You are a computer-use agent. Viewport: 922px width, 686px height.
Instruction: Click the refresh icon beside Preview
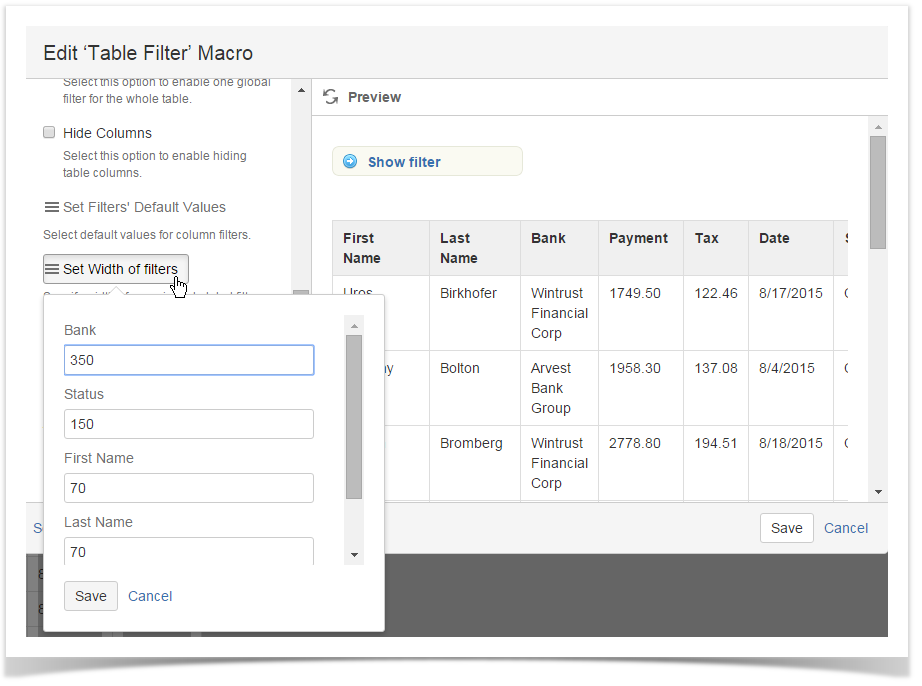pyautogui.click(x=331, y=97)
